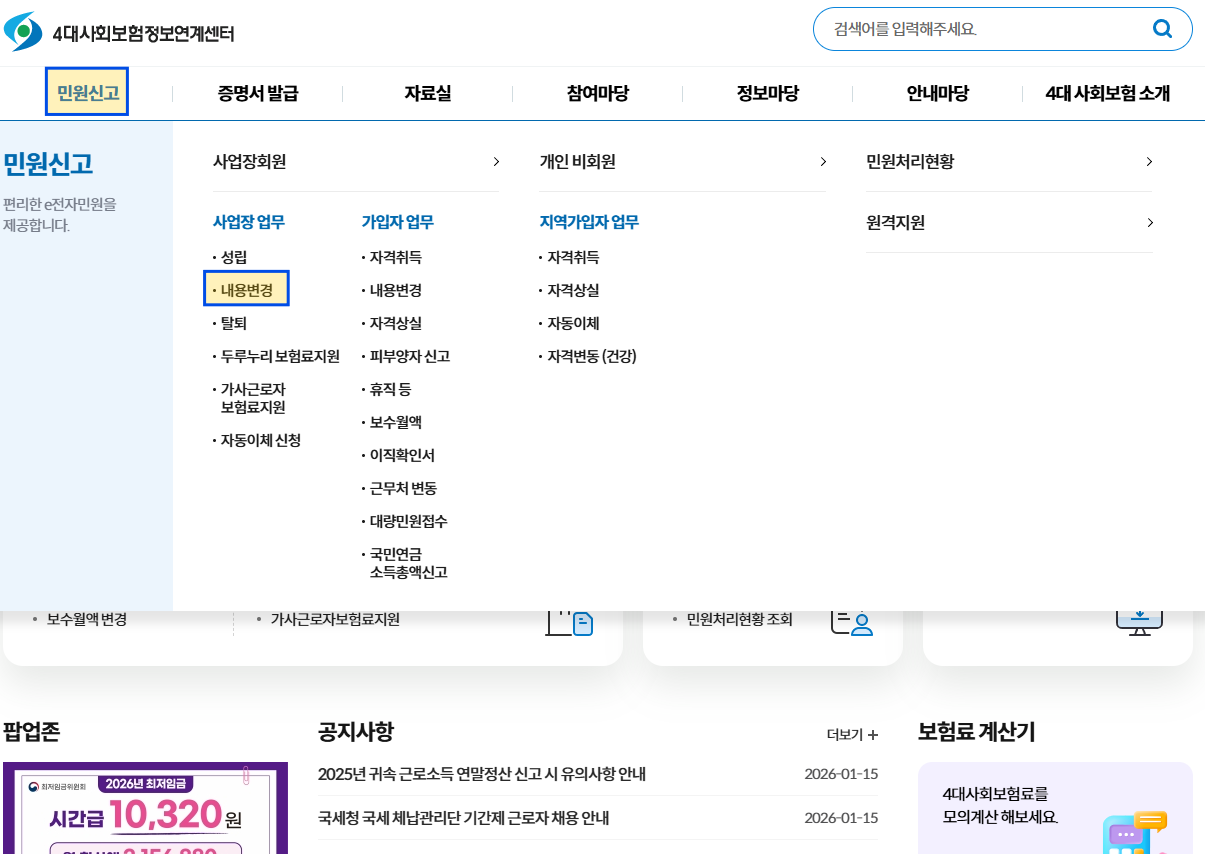Viewport: 1205px width, 854px height.
Task: Click the computer download icon on right card
Action: pyautogui.click(x=1139, y=620)
